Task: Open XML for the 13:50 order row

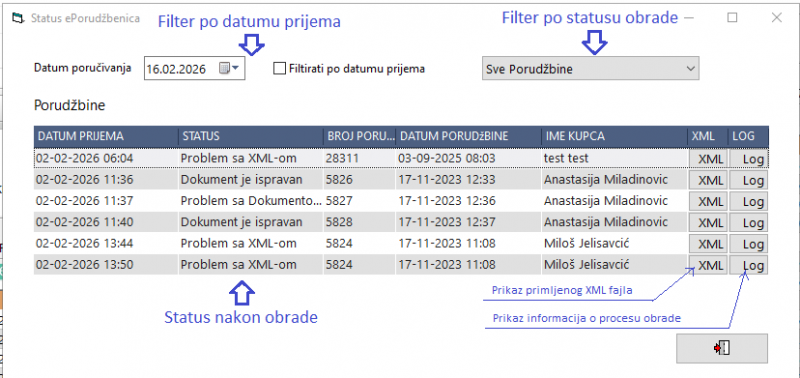Action: pyautogui.click(x=708, y=265)
